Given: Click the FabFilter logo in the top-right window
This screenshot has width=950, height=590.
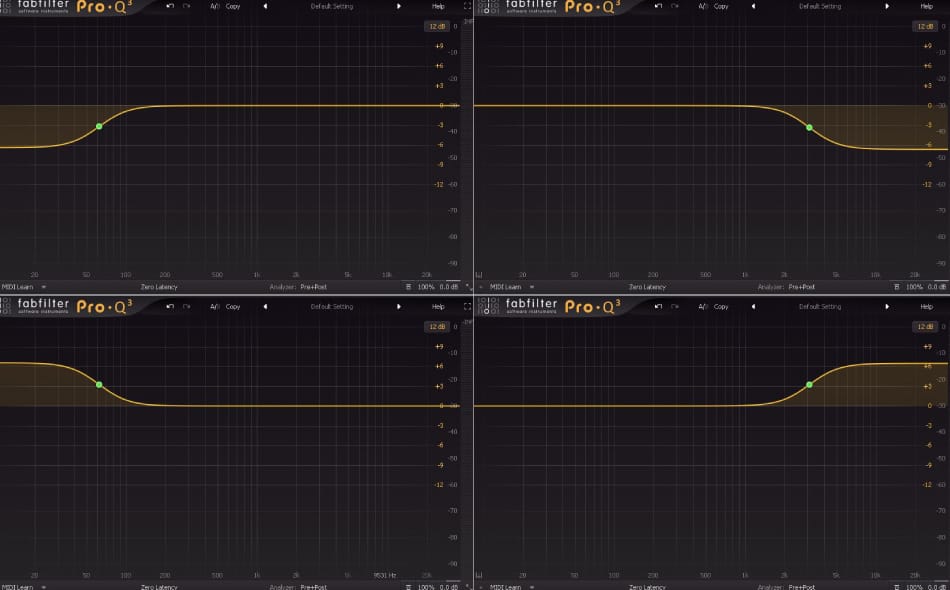Looking at the screenshot, I should tap(532, 6).
